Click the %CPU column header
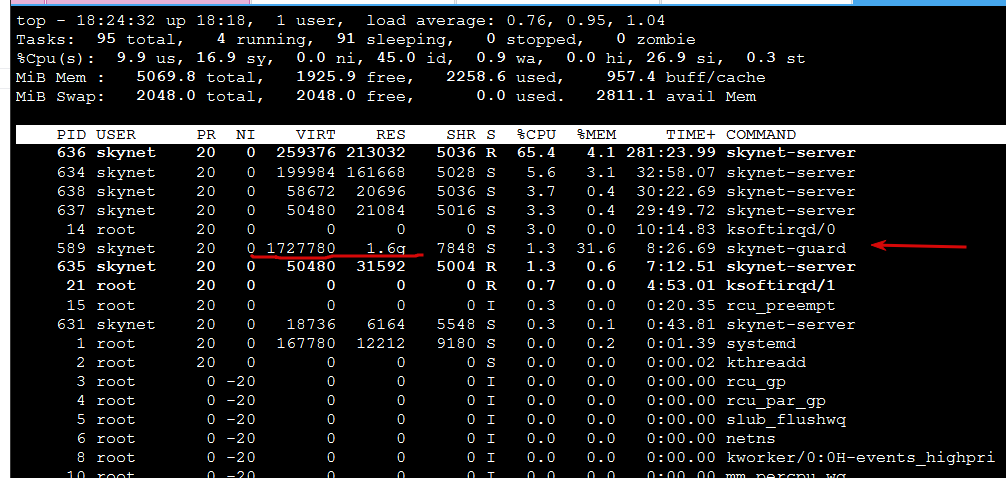The width and height of the screenshot is (1006, 478). click(536, 135)
